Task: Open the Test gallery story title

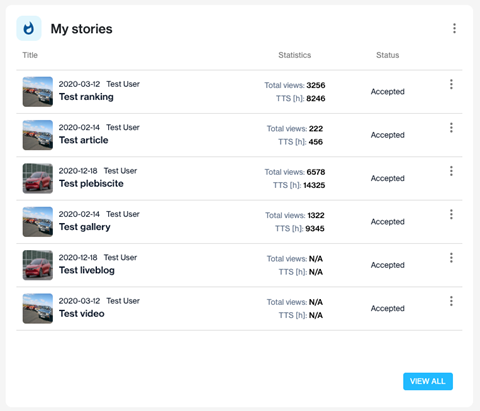Action: click(85, 227)
